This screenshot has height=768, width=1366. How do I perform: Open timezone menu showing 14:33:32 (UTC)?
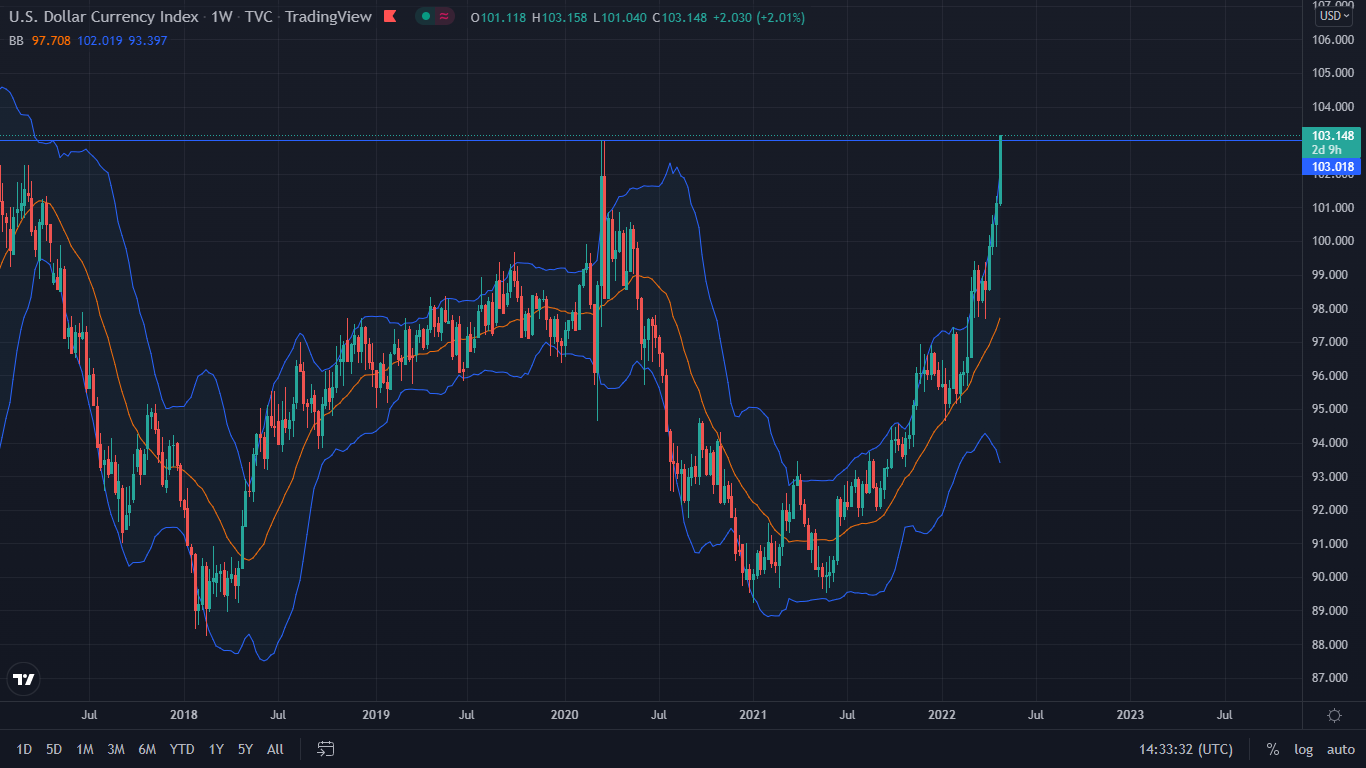tap(1186, 749)
